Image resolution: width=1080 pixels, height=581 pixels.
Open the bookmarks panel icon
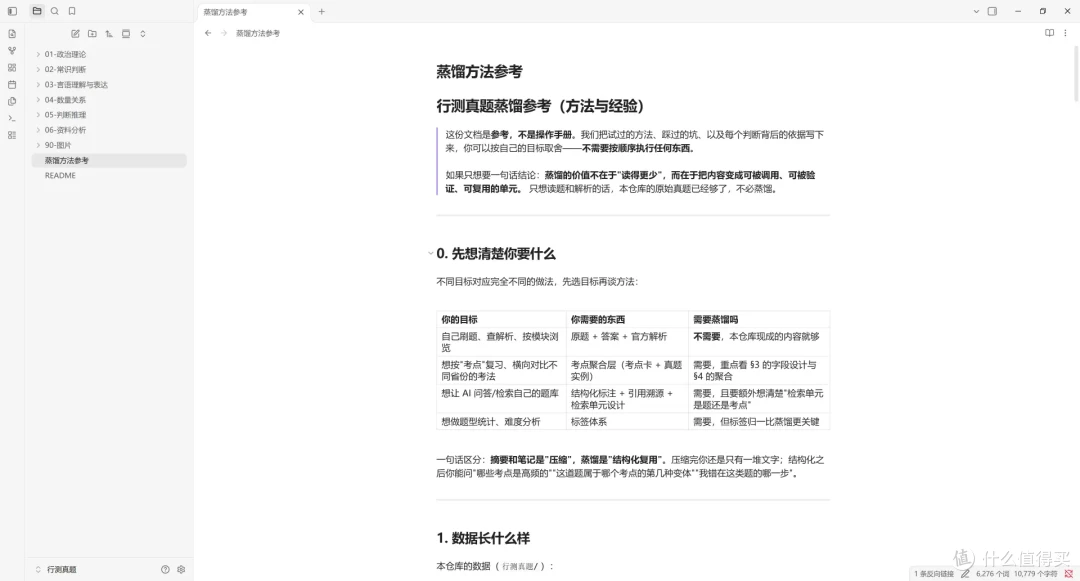pos(72,11)
